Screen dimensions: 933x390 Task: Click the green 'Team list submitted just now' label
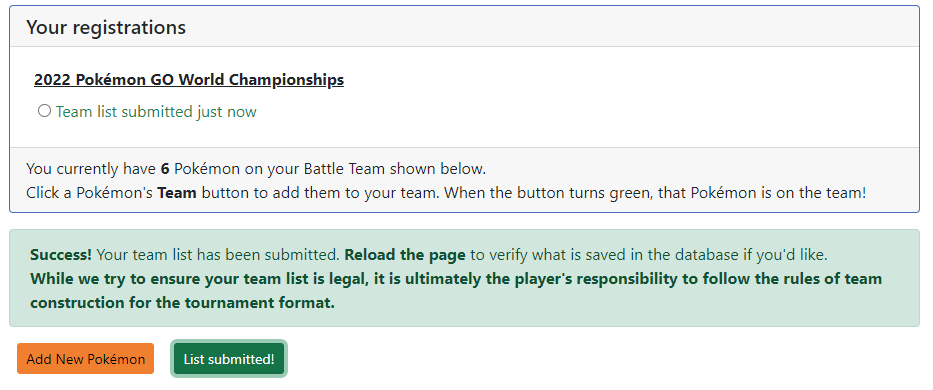pyautogui.click(x=156, y=112)
